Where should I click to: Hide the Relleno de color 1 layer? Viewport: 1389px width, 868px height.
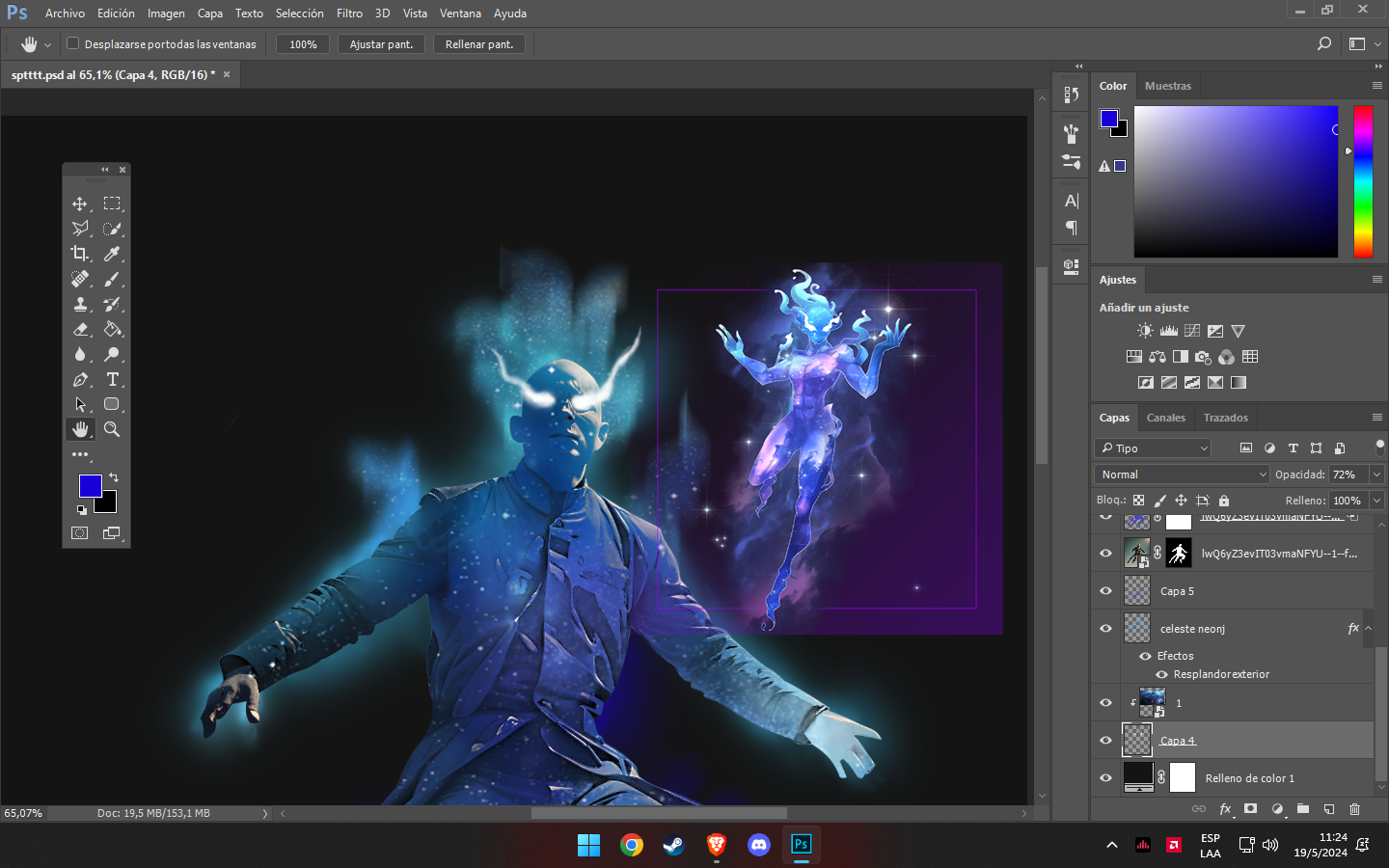click(1106, 777)
